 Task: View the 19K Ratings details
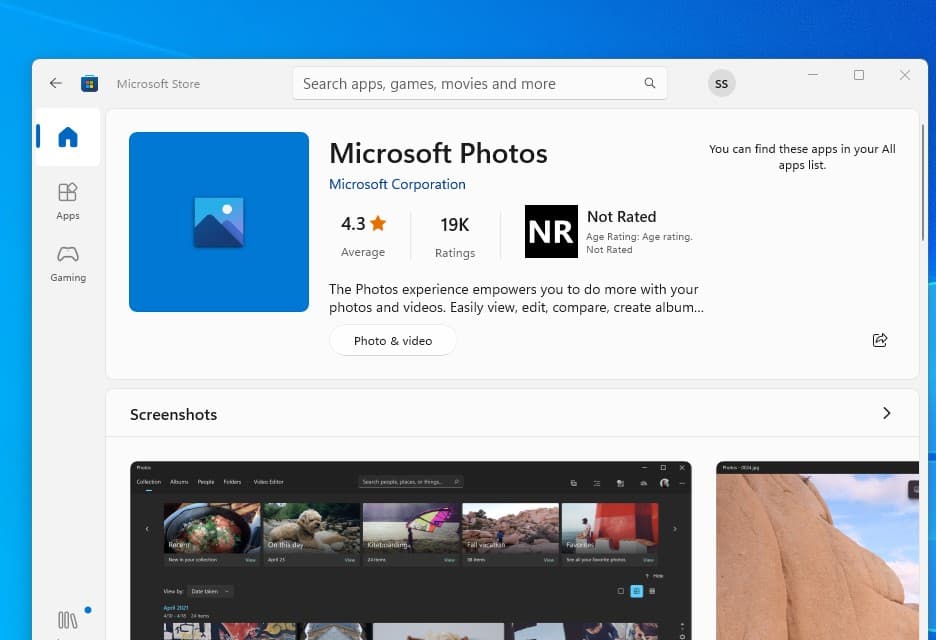[x=455, y=234]
